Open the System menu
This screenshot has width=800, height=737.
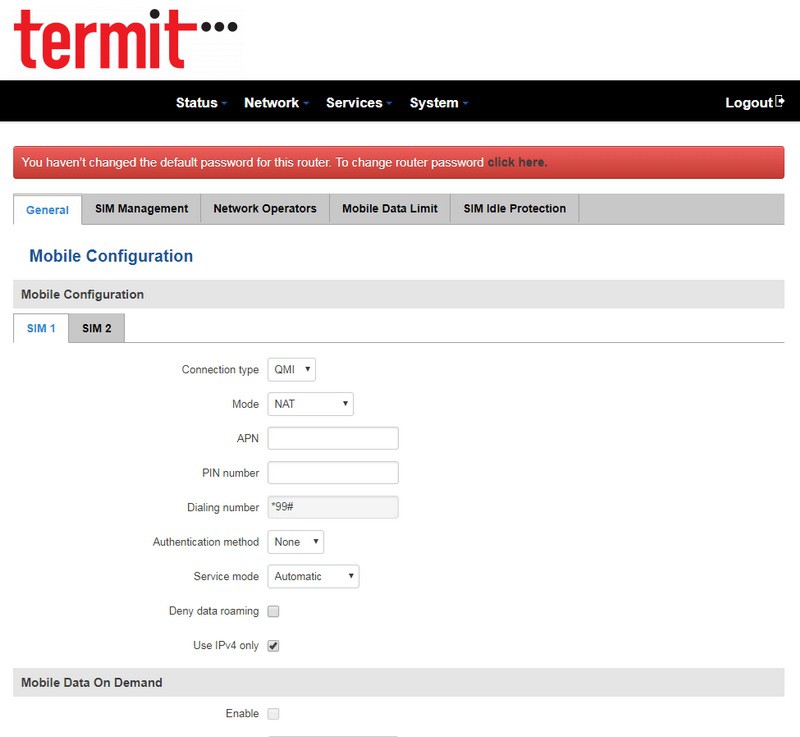(x=438, y=103)
